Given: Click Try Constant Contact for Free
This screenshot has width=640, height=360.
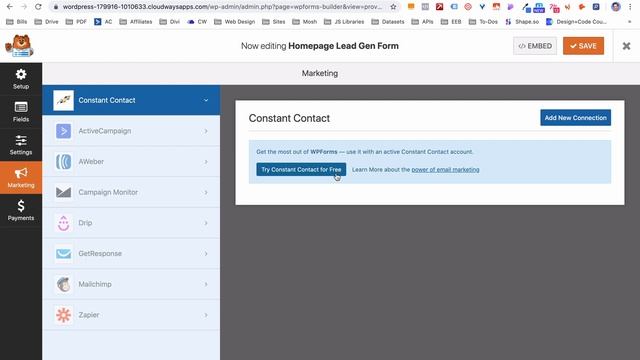Looking at the screenshot, I should tap(301, 169).
